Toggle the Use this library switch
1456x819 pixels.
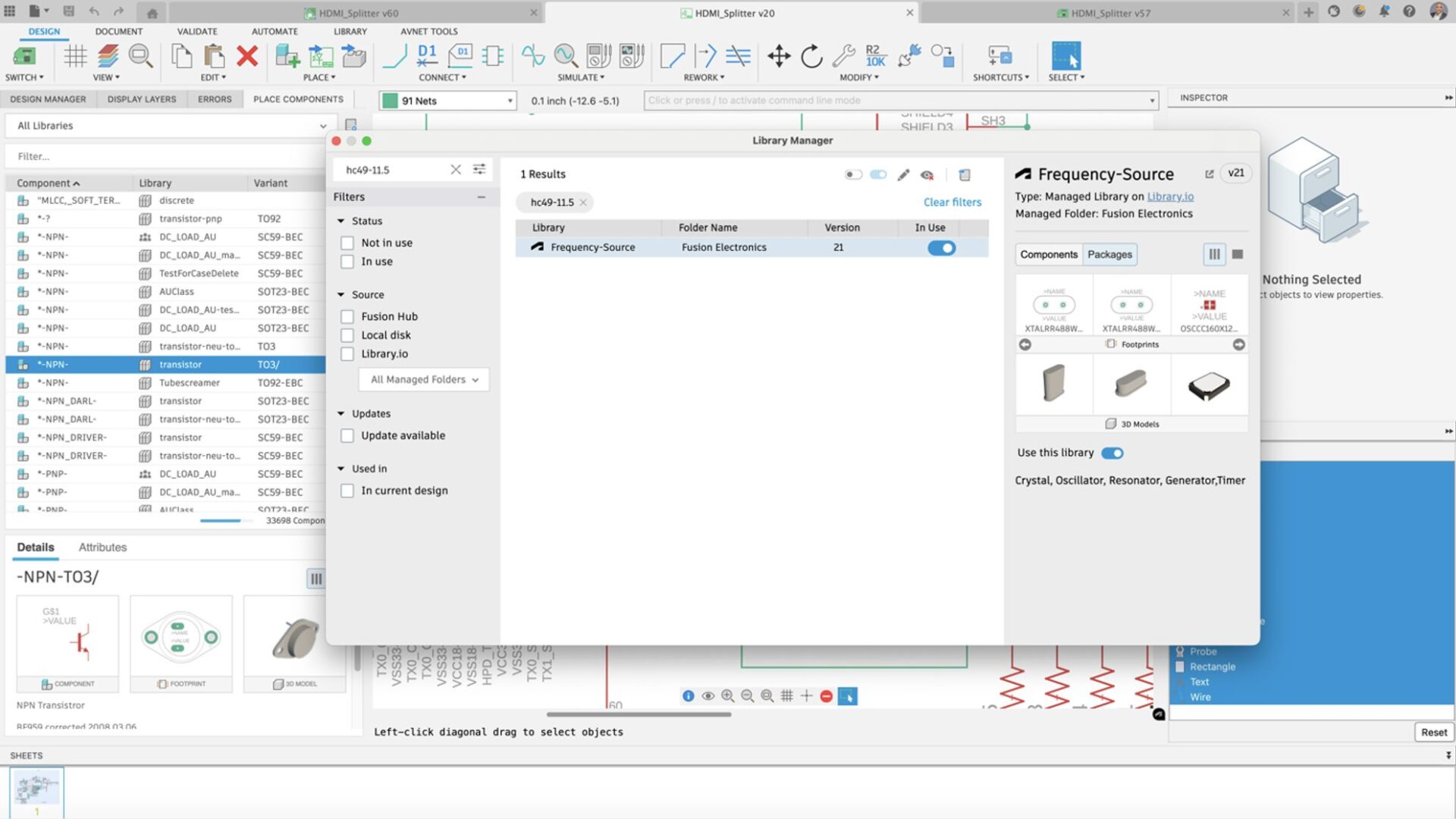(1112, 453)
